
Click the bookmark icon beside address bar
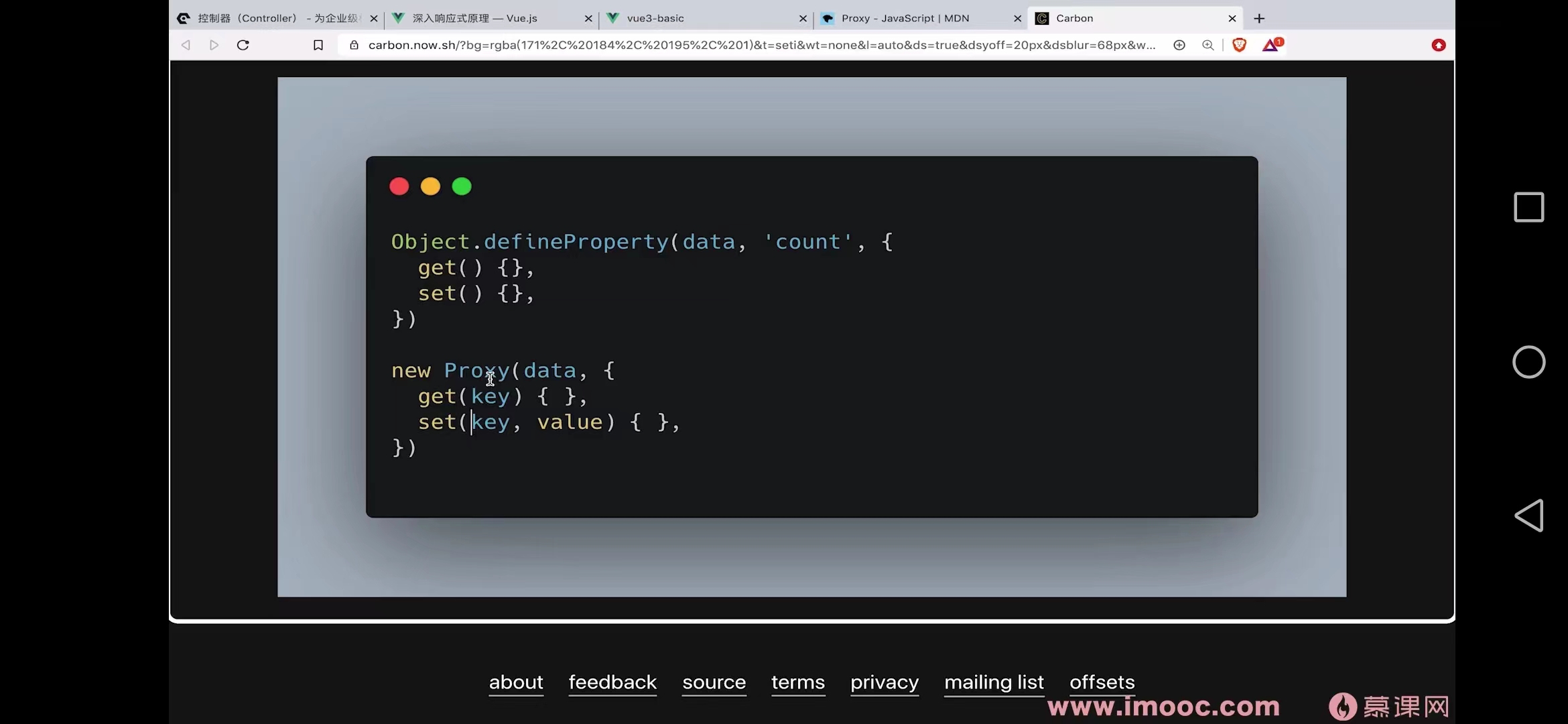pos(318,45)
